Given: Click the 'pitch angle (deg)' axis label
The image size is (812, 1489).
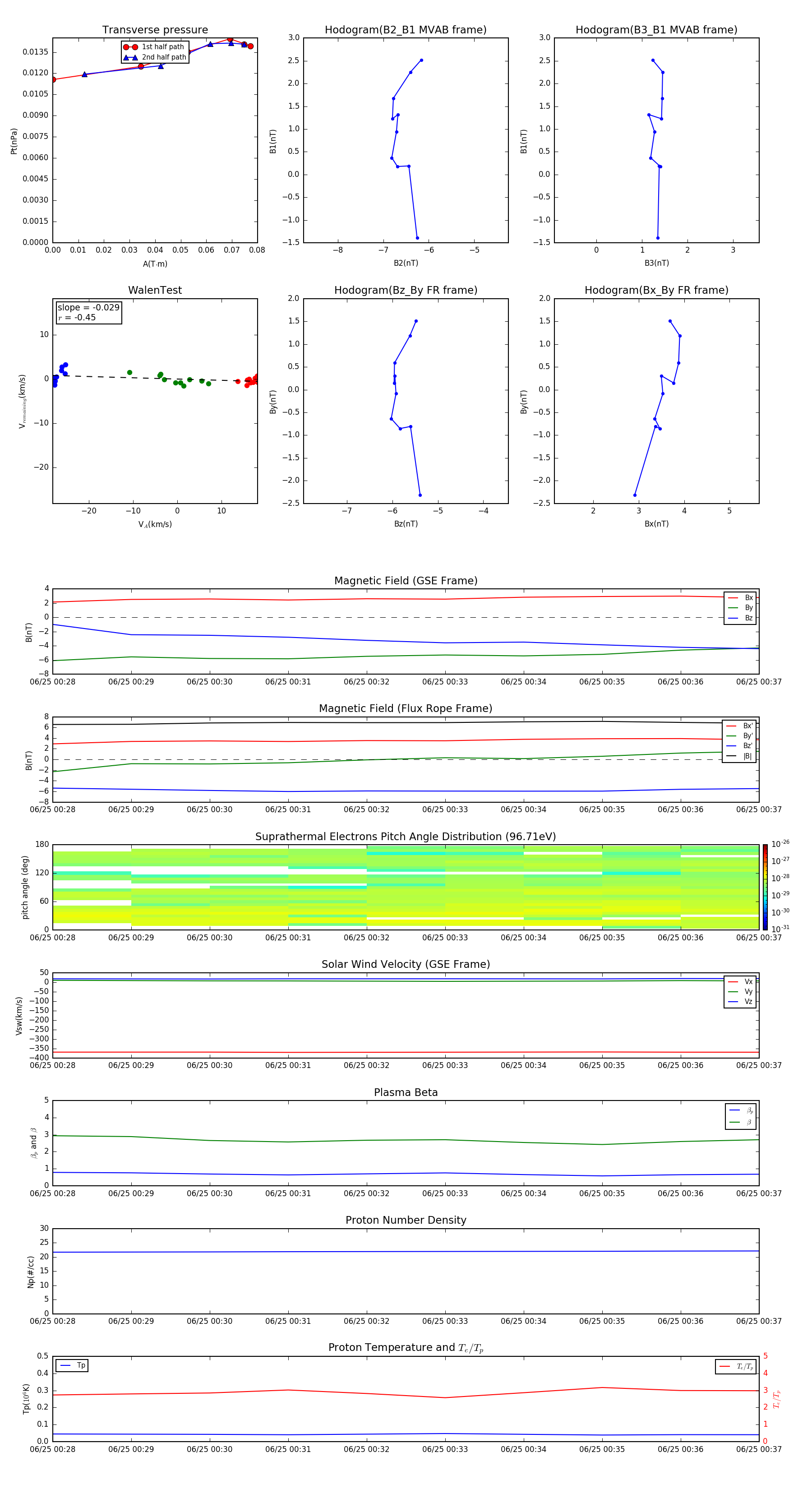Looking at the screenshot, I should click(x=25, y=887).
